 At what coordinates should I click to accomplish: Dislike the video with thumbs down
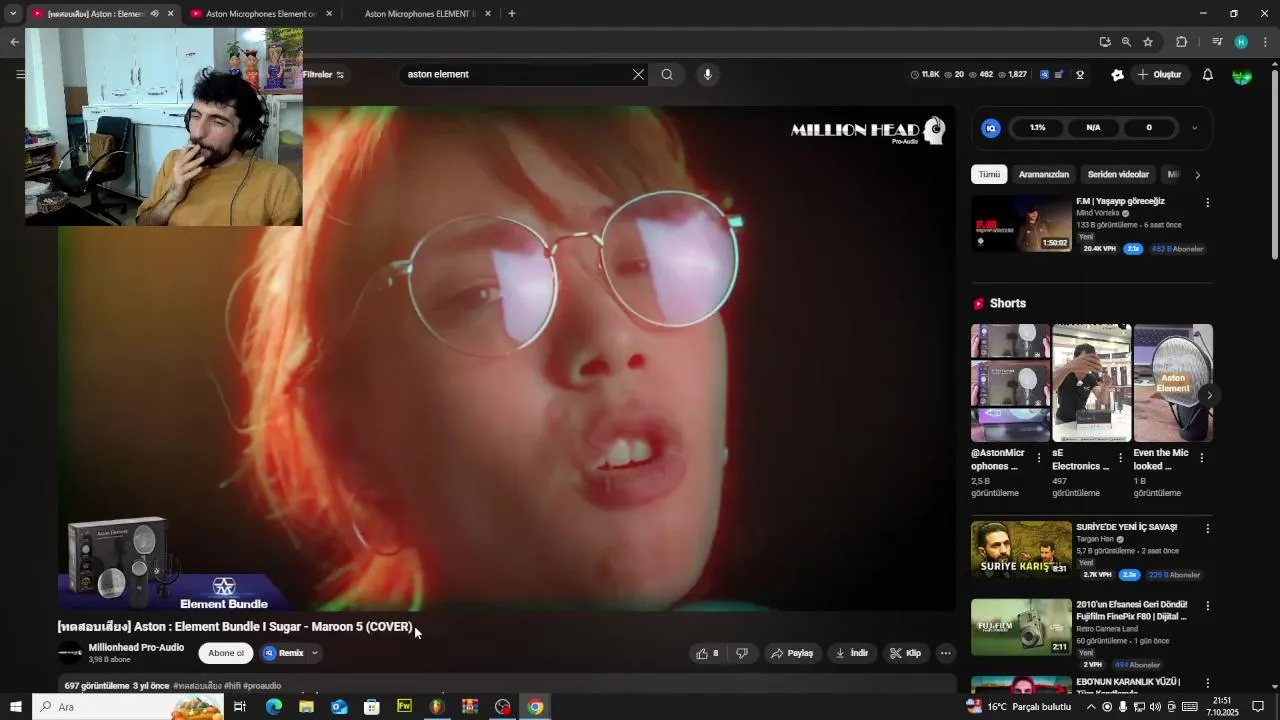[x=742, y=653]
